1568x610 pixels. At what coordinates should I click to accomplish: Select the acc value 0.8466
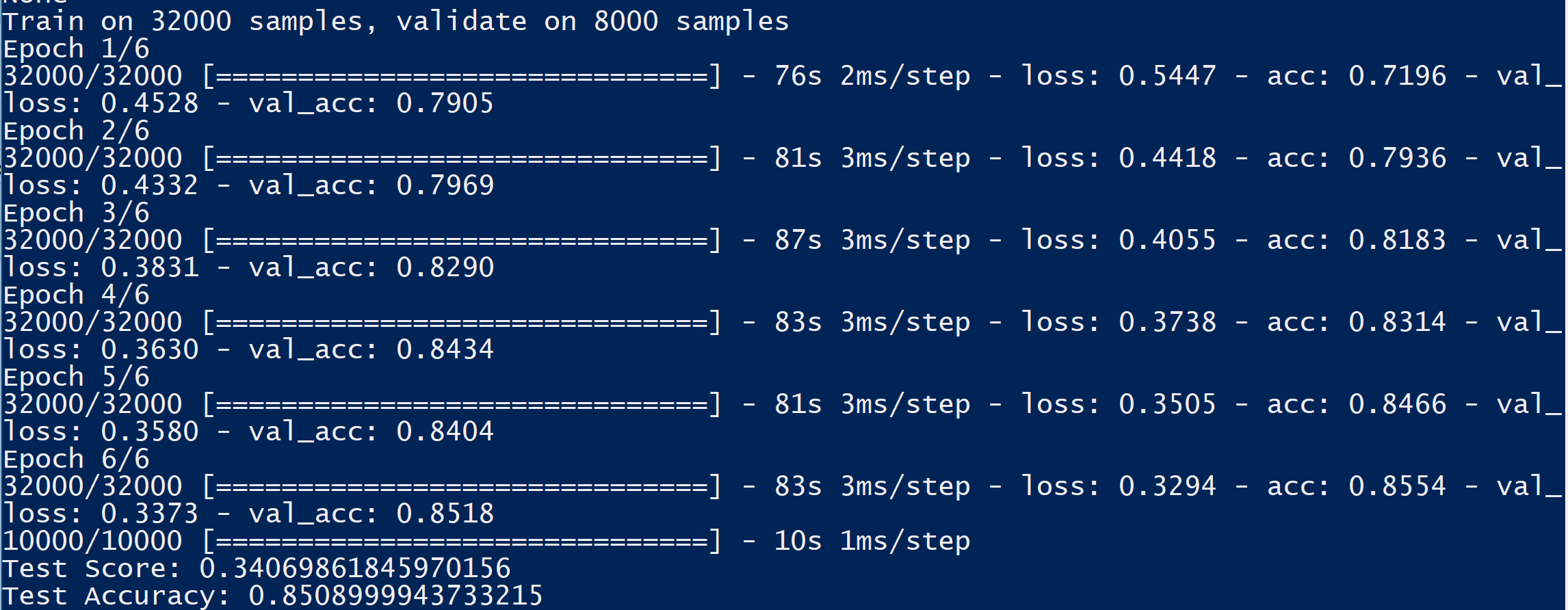(1397, 404)
